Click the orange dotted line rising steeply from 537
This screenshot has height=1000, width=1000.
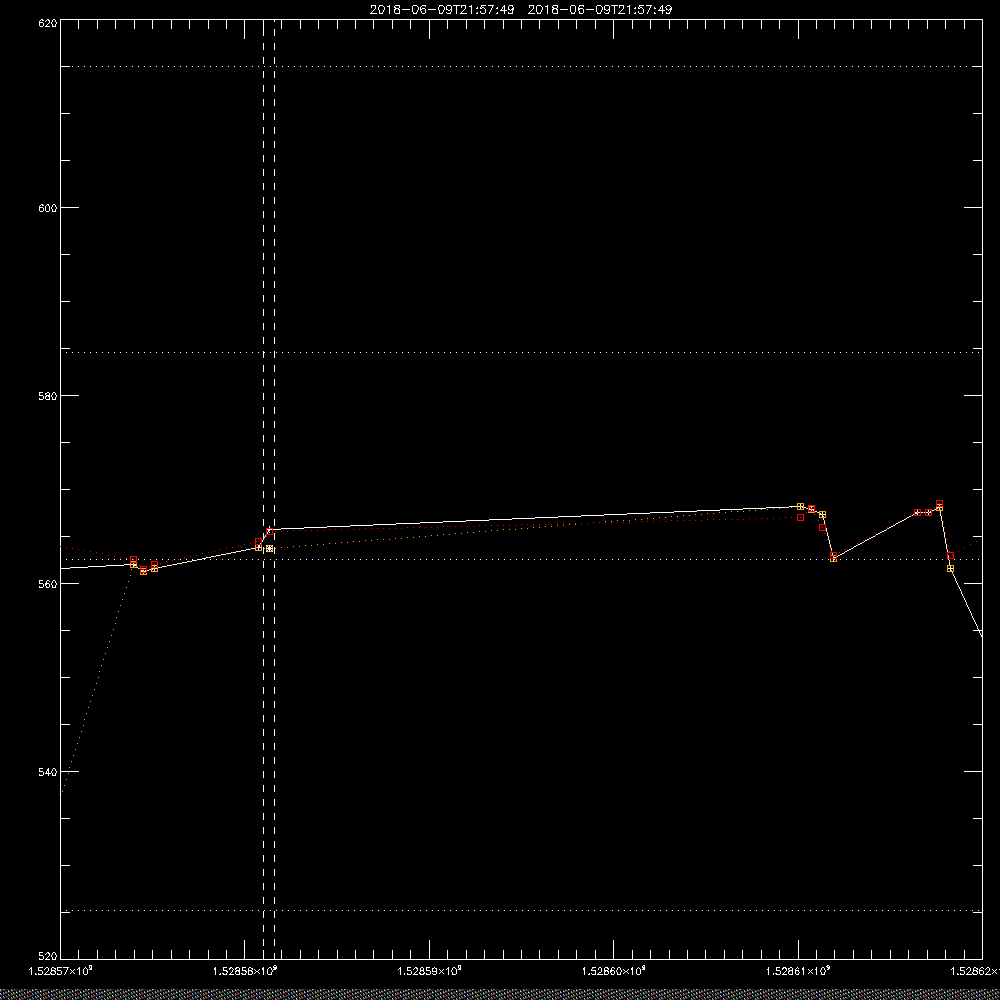pyautogui.click(x=96, y=681)
